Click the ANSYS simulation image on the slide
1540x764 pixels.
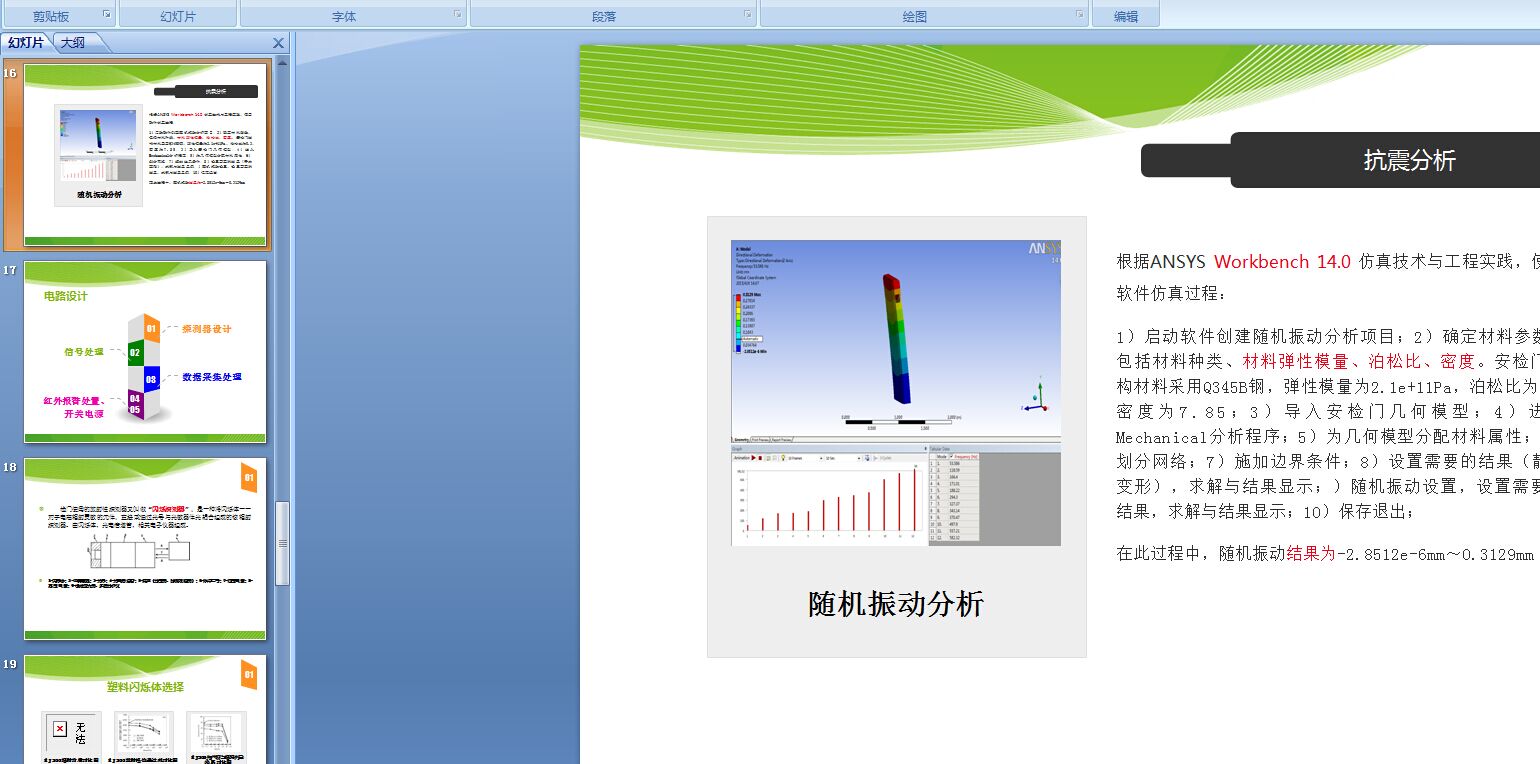895,390
